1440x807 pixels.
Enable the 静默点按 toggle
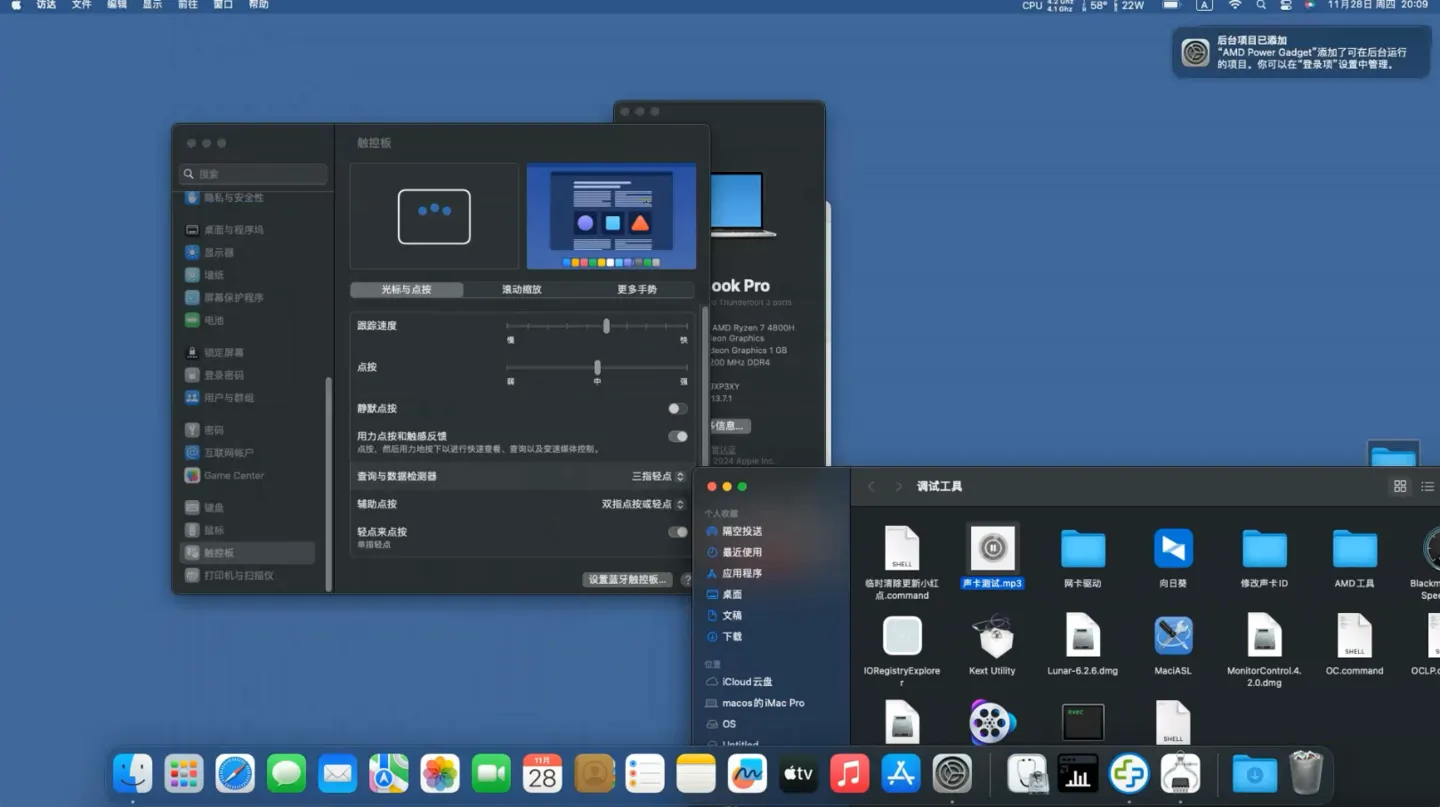[676, 408]
